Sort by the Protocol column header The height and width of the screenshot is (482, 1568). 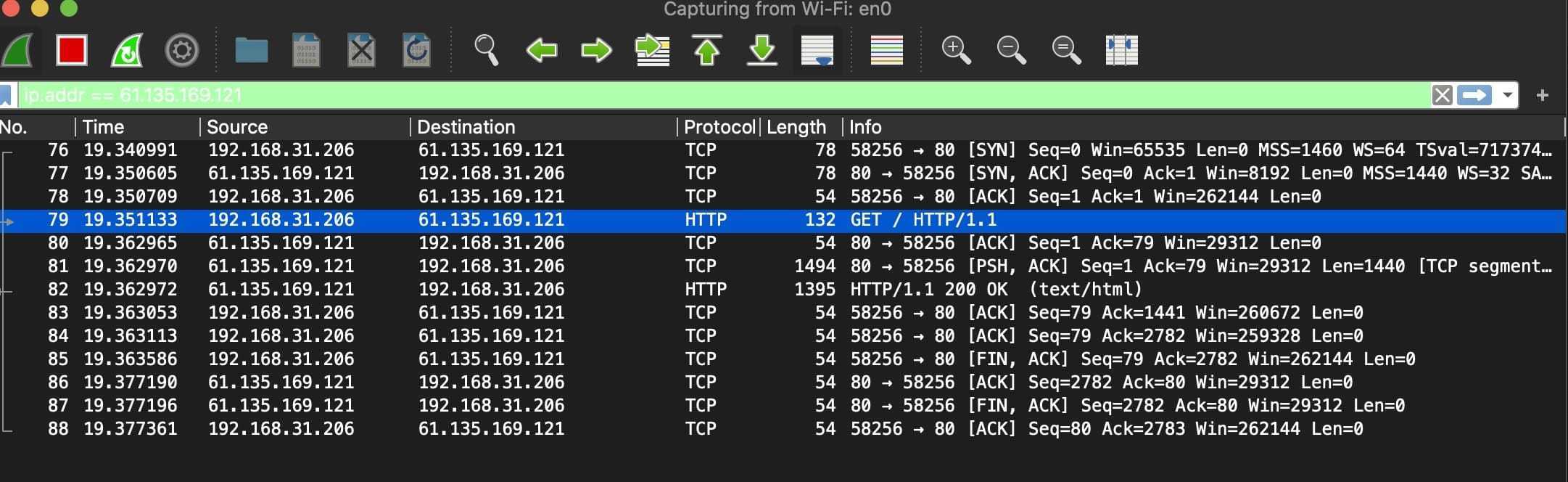tap(719, 127)
